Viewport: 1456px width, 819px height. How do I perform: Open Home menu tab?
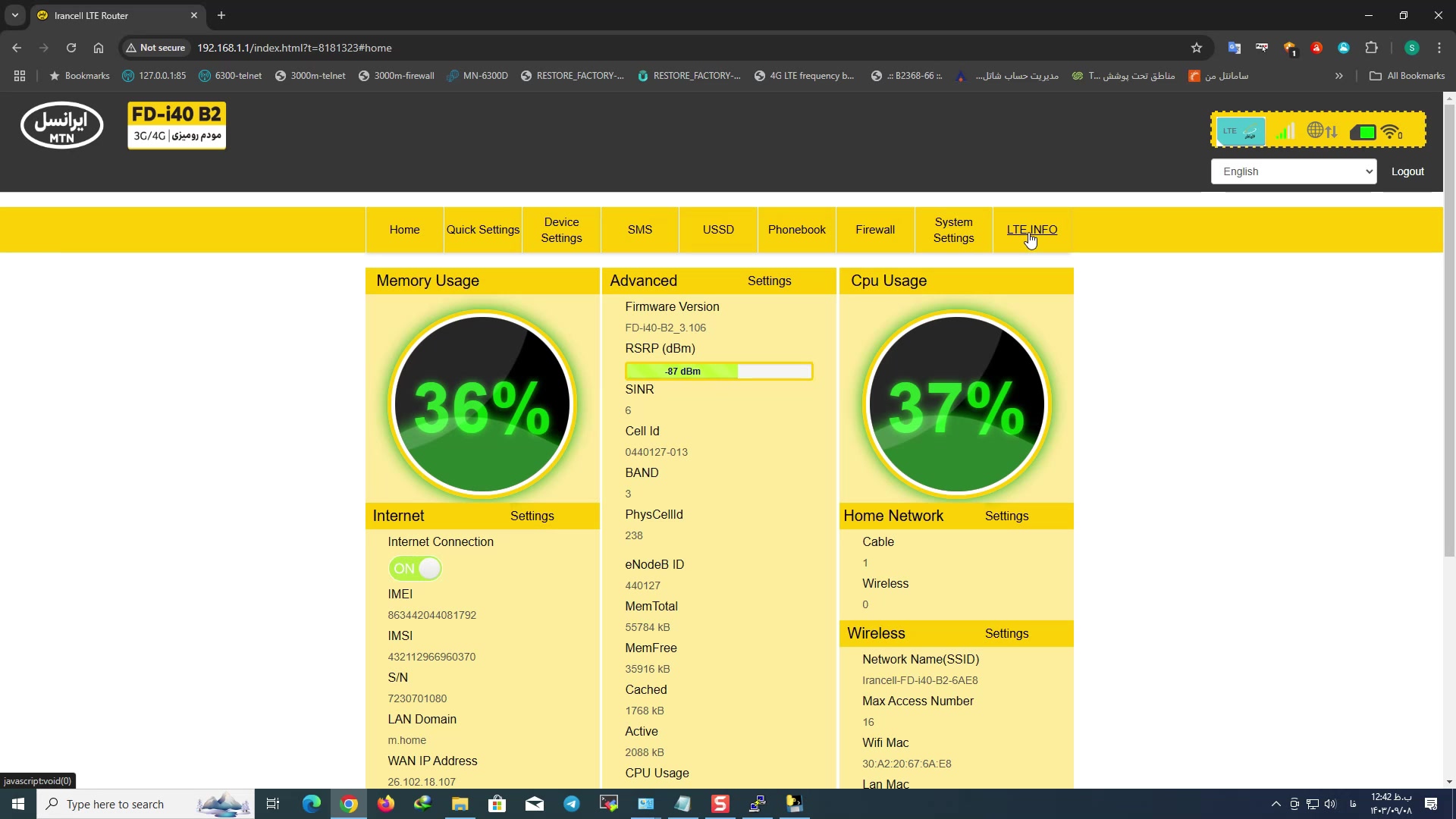pos(405,230)
